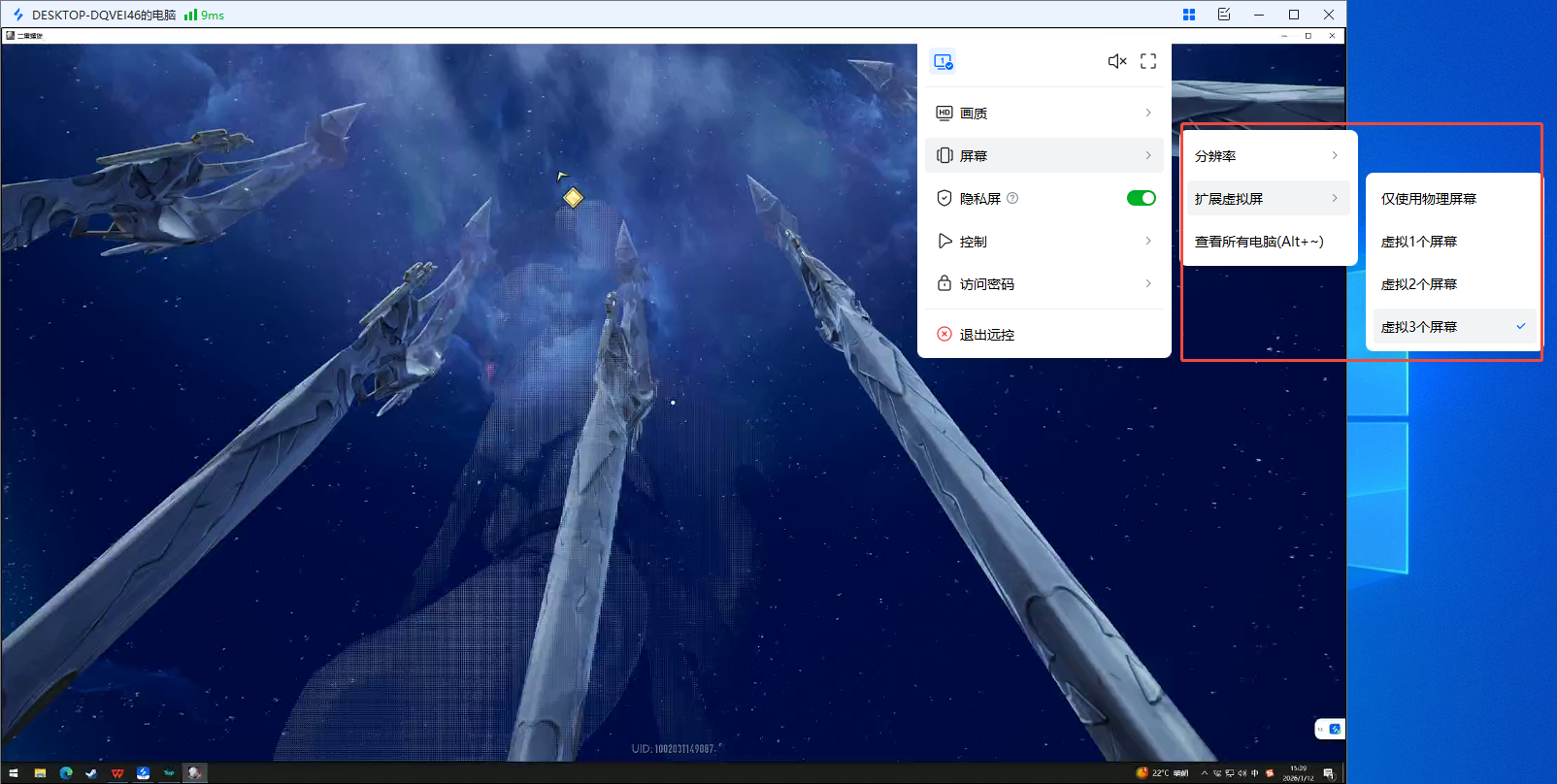Open the 屏幕 menu entry
Image resolution: width=1557 pixels, height=784 pixels.
pos(1044,155)
